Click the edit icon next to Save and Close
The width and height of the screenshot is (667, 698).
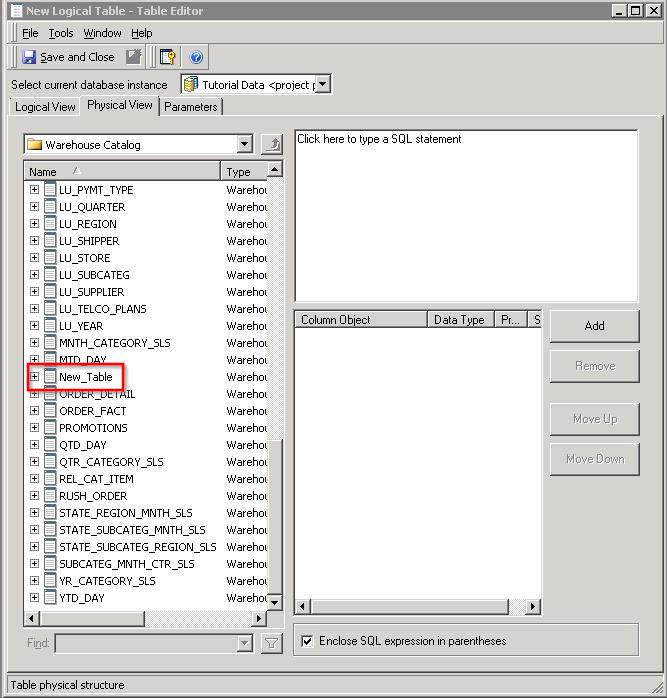click(133, 57)
